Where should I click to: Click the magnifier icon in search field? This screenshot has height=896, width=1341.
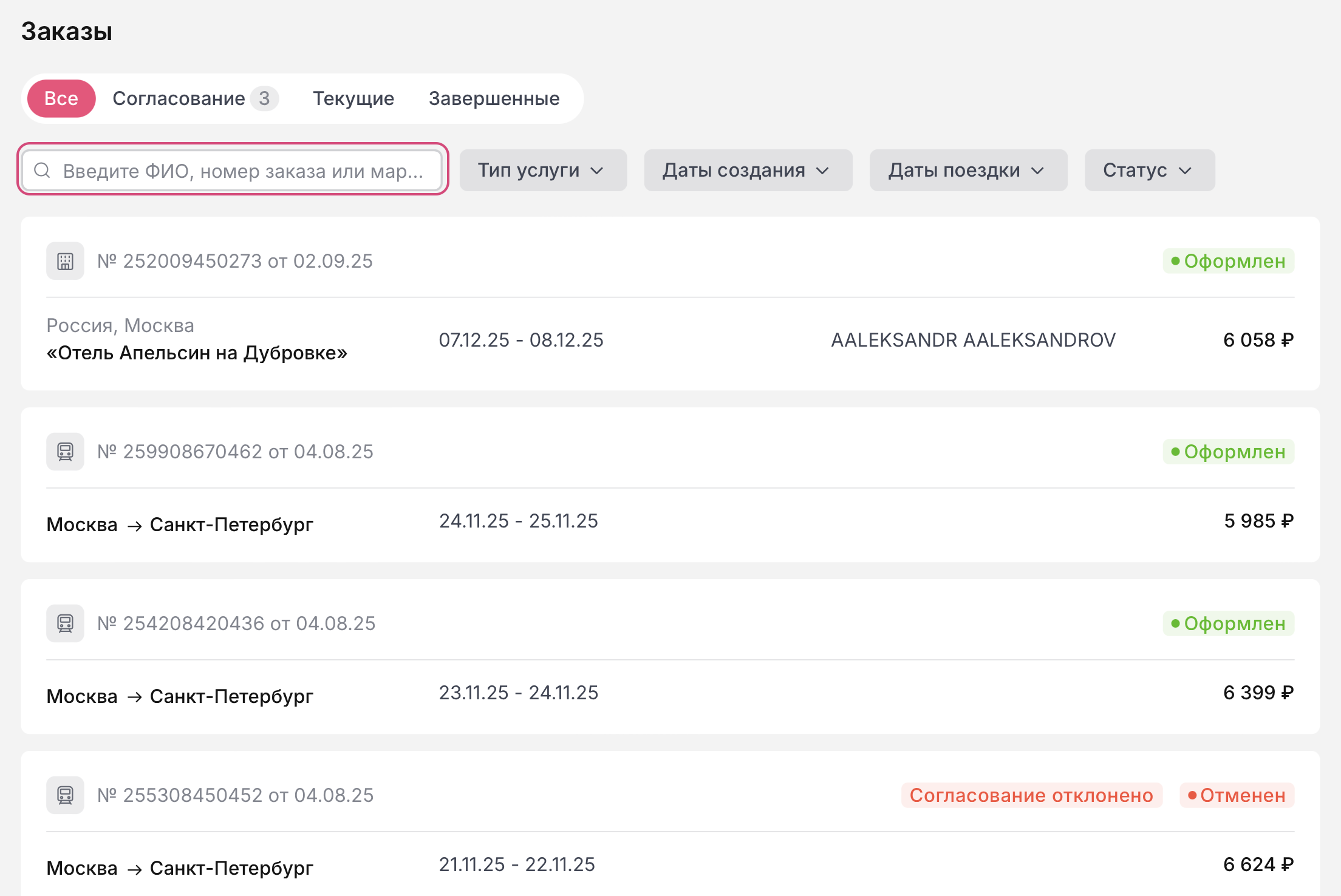coord(42,171)
